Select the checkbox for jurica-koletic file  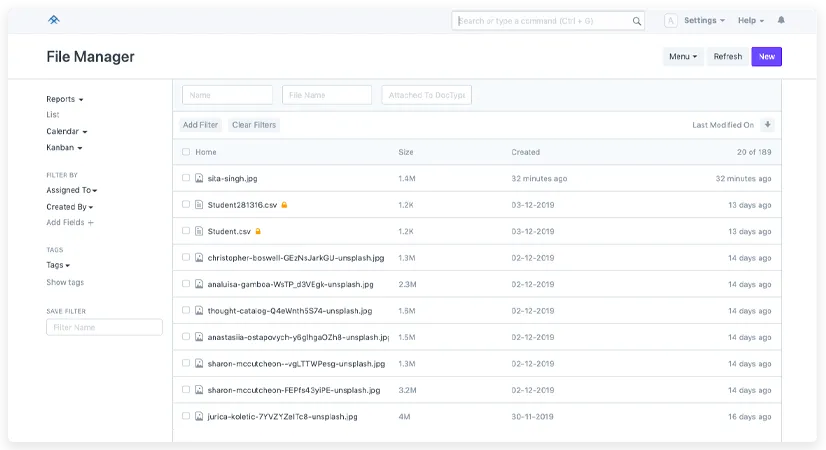[x=186, y=416]
